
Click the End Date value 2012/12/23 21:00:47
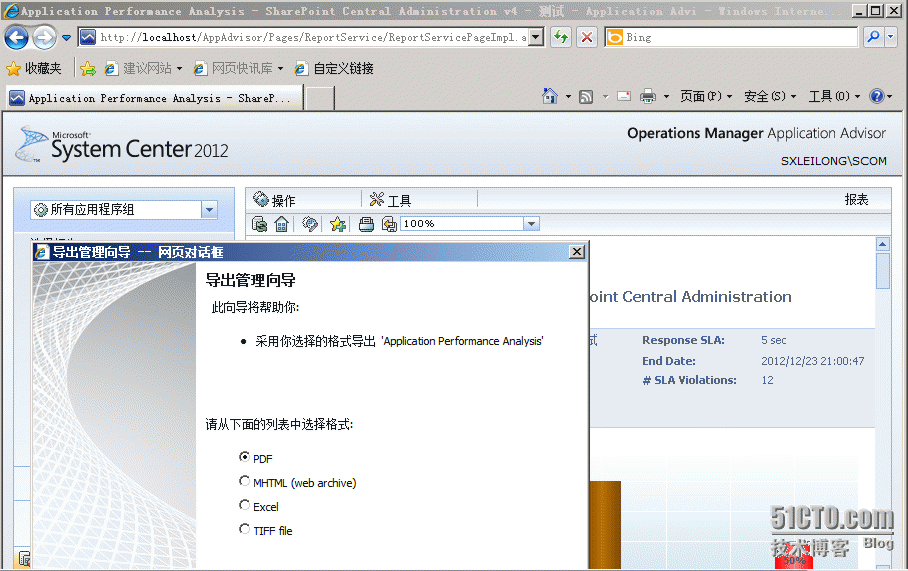coord(812,361)
